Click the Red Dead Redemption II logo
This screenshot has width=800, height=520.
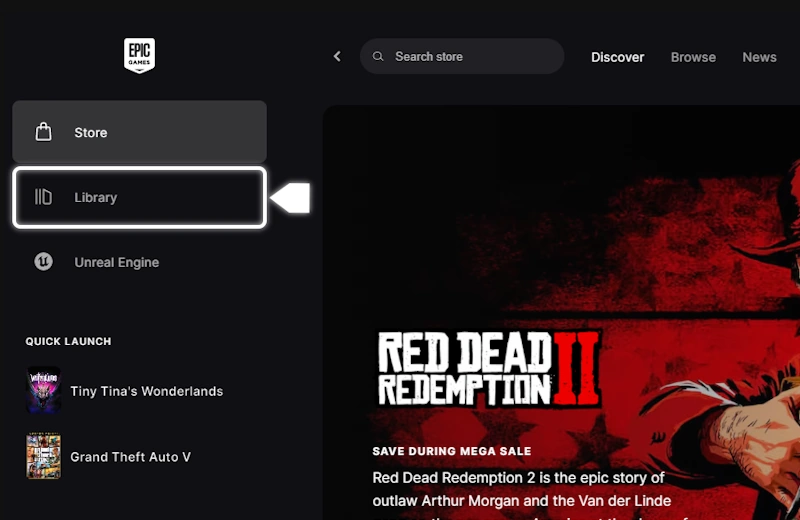pos(489,368)
